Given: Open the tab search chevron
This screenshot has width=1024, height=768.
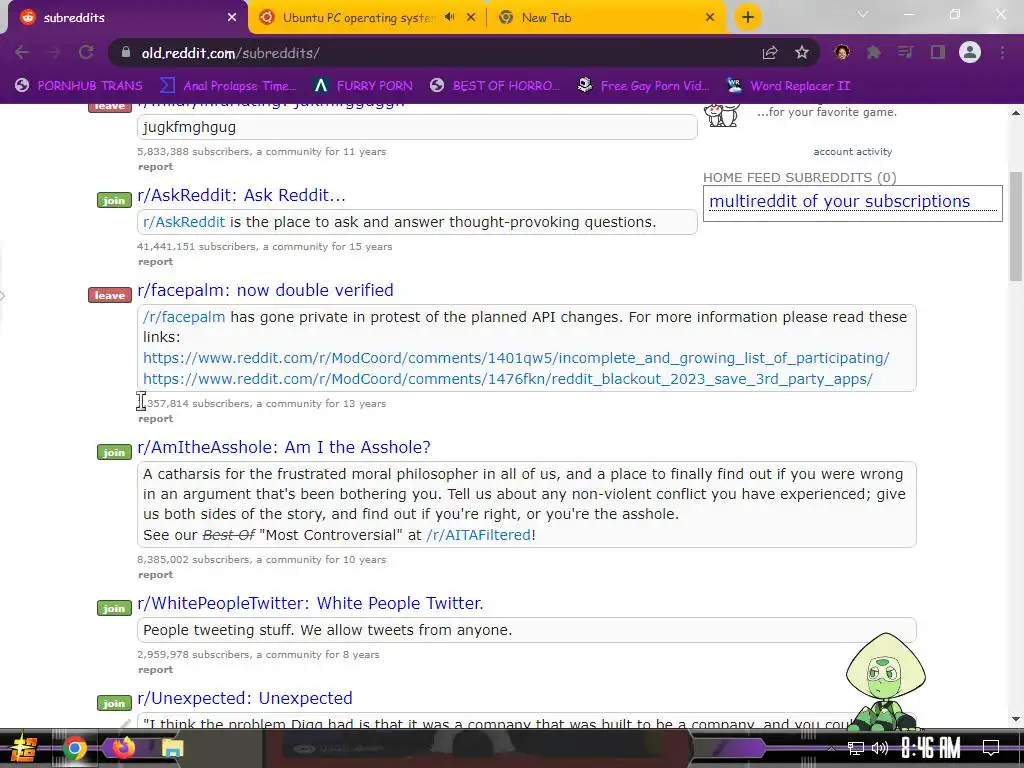Looking at the screenshot, I should [863, 14].
